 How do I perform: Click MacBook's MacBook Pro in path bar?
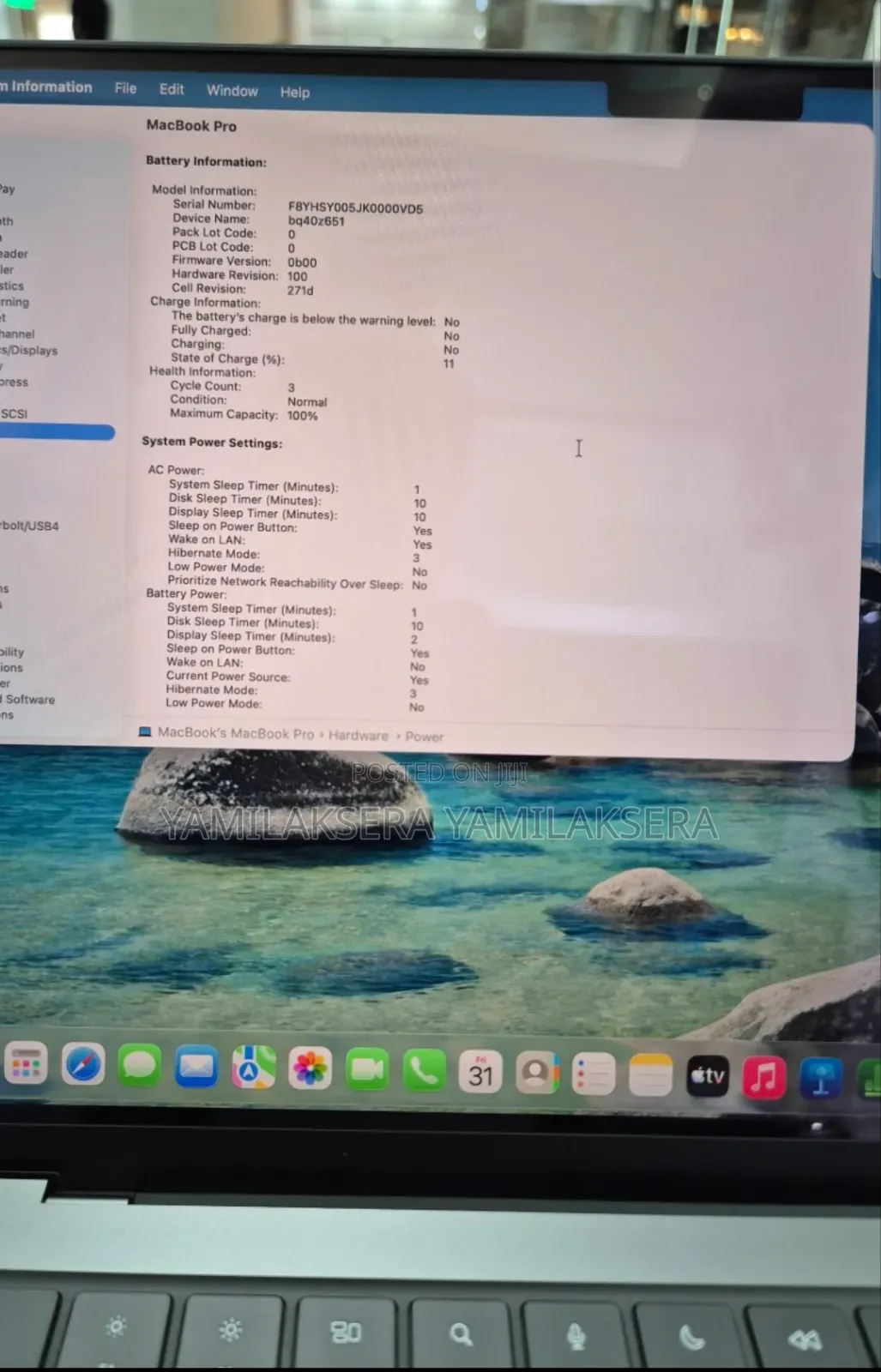[x=236, y=733]
